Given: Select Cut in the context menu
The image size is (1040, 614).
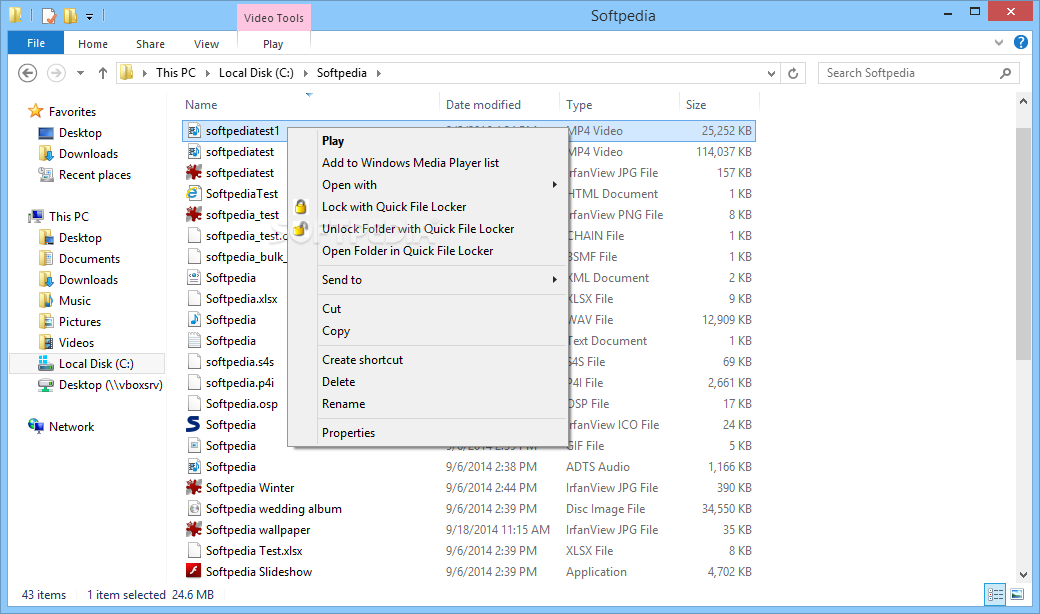Looking at the screenshot, I should pos(331,308).
